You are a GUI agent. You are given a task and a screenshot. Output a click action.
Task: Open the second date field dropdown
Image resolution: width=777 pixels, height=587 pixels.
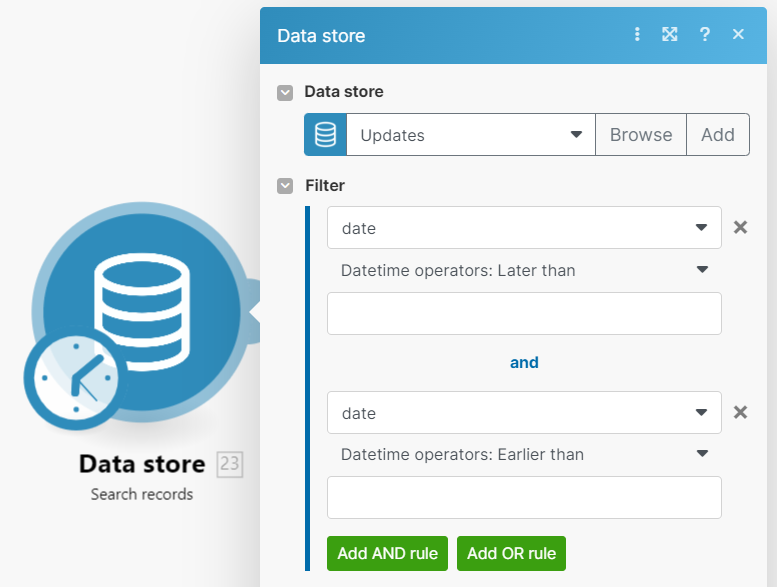523,413
